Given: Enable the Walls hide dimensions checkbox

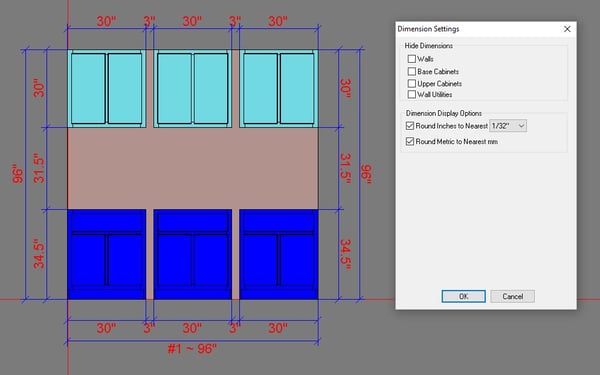Looking at the screenshot, I should tap(412, 59).
